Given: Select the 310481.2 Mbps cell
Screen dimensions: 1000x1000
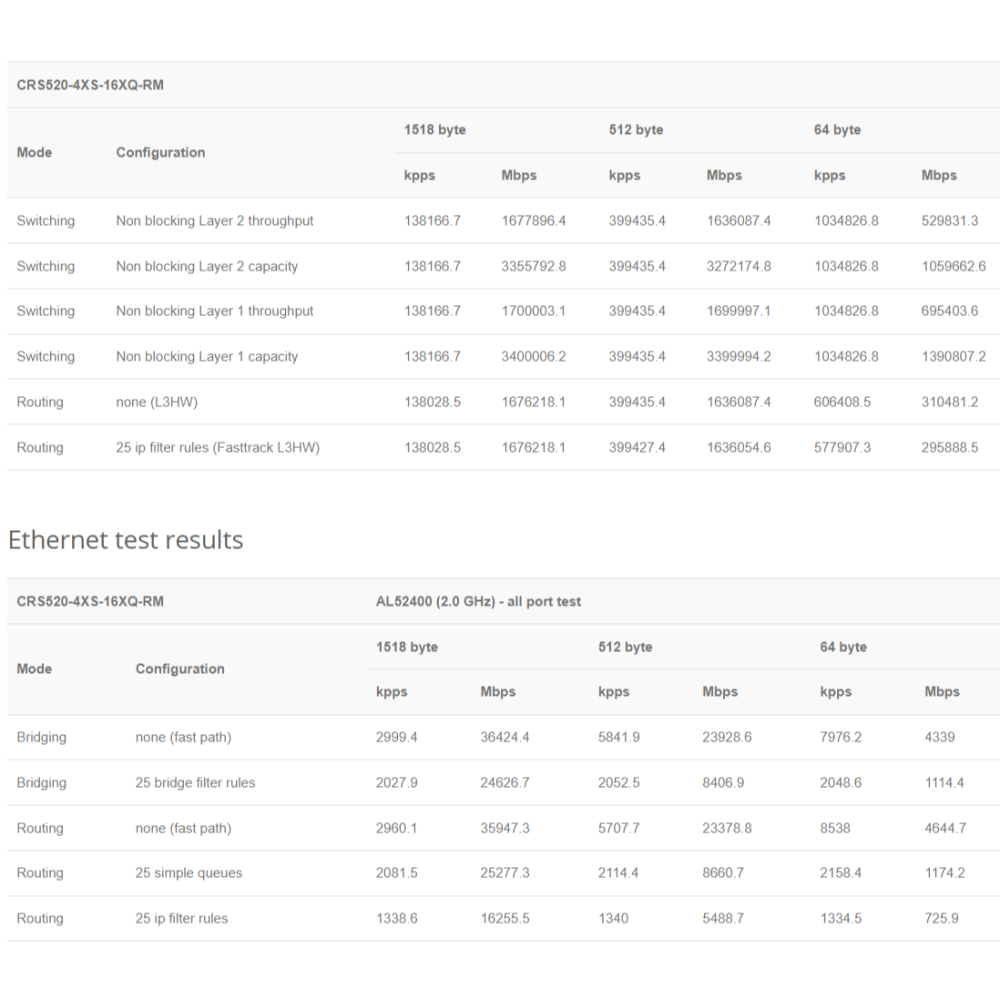Looking at the screenshot, I should (x=950, y=402).
